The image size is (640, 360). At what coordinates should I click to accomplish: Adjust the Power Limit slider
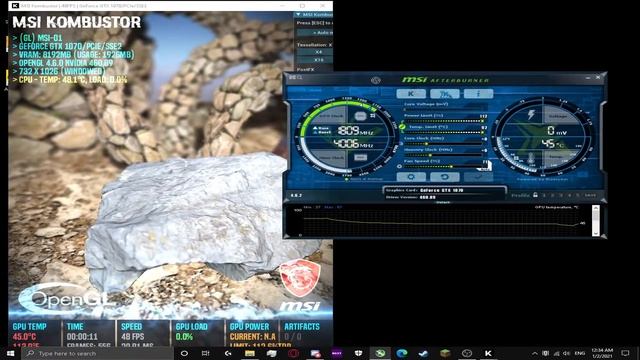pyautogui.click(x=444, y=121)
